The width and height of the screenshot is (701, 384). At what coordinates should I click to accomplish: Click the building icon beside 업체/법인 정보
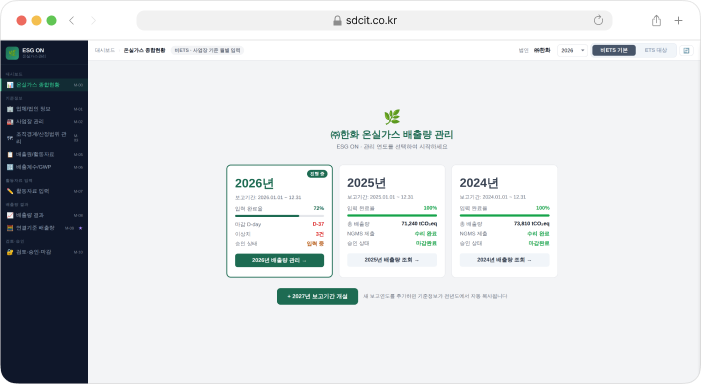point(10,109)
